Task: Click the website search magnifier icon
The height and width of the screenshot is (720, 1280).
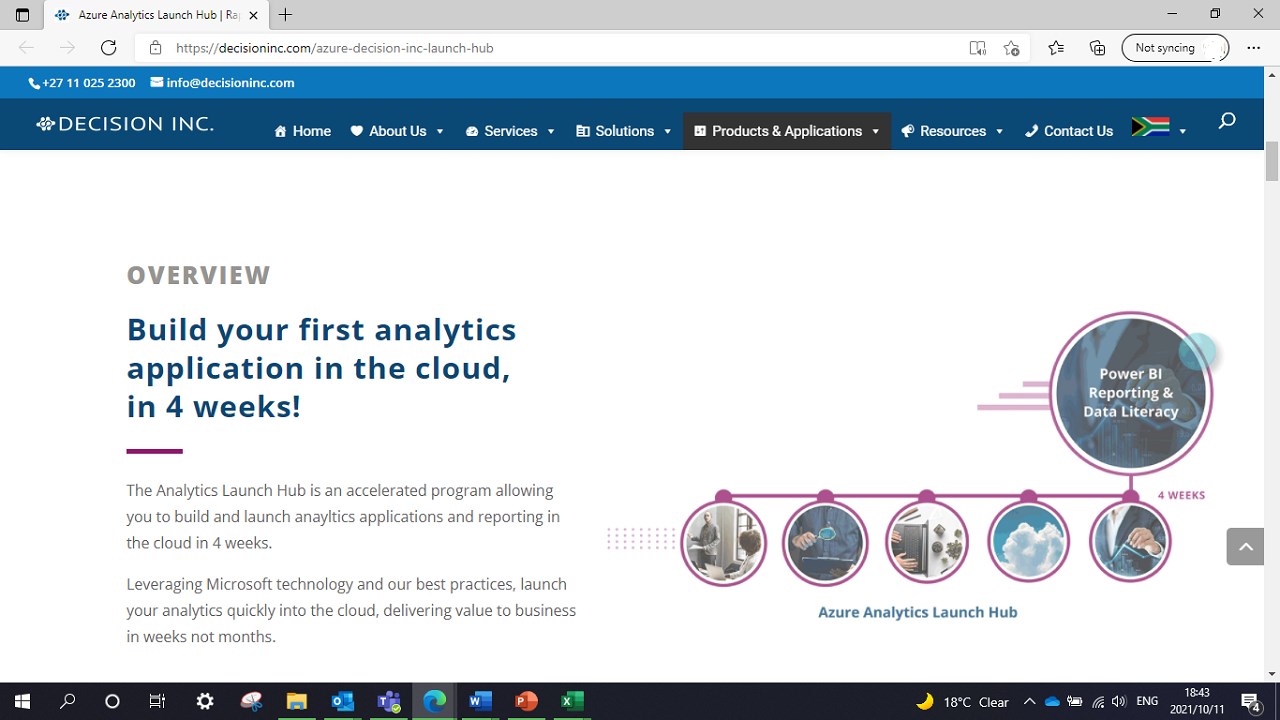Action: coord(1227,121)
